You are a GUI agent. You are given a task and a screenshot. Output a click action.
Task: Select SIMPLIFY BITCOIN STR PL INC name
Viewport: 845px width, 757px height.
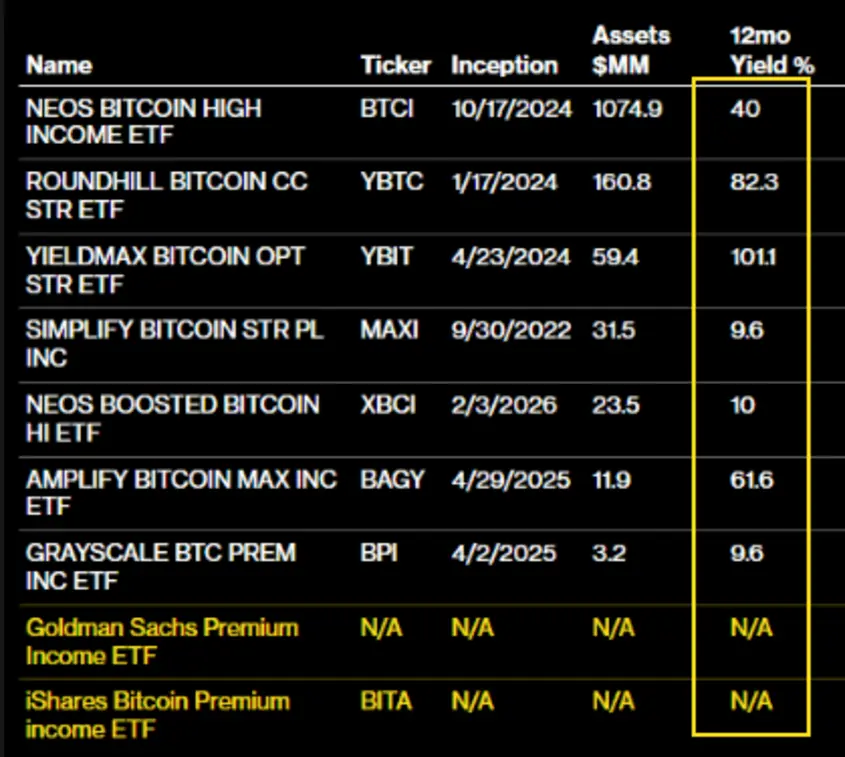click(x=175, y=344)
